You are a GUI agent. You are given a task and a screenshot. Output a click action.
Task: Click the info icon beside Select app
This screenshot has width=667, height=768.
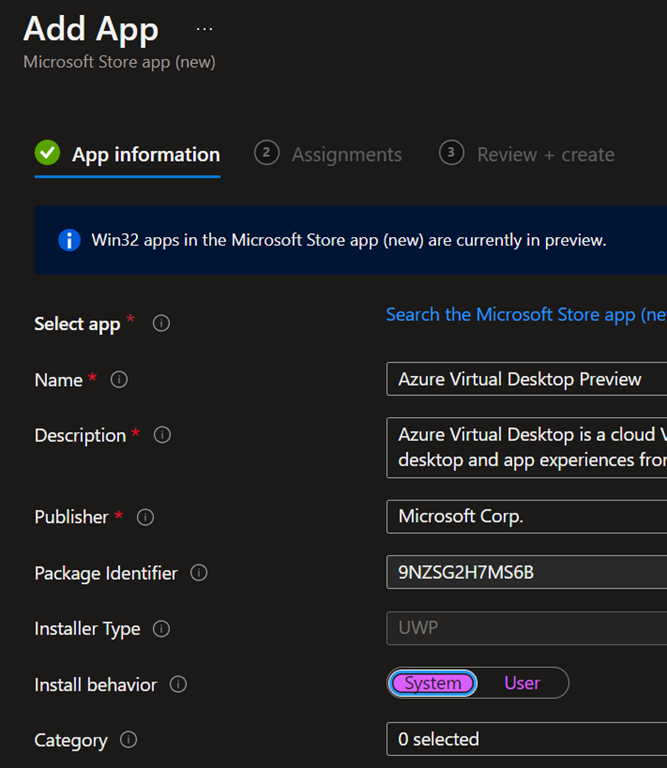click(161, 324)
